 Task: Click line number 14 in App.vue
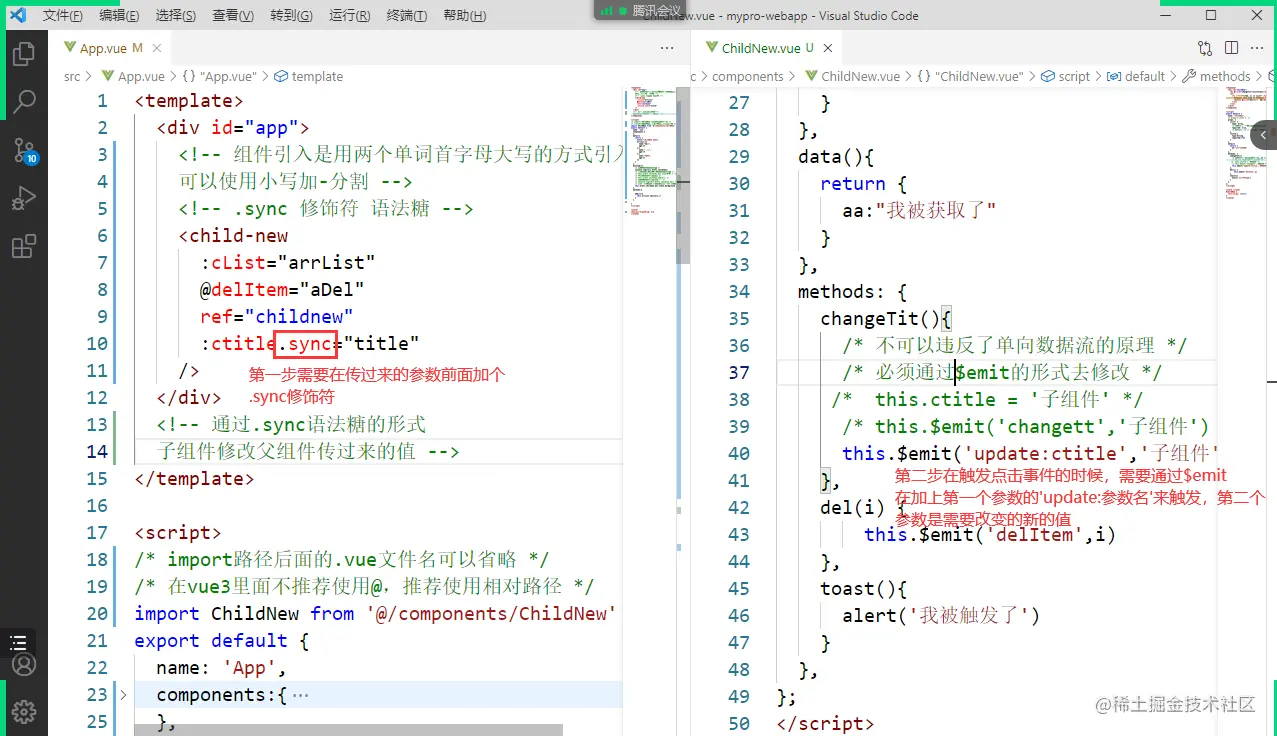coord(96,451)
